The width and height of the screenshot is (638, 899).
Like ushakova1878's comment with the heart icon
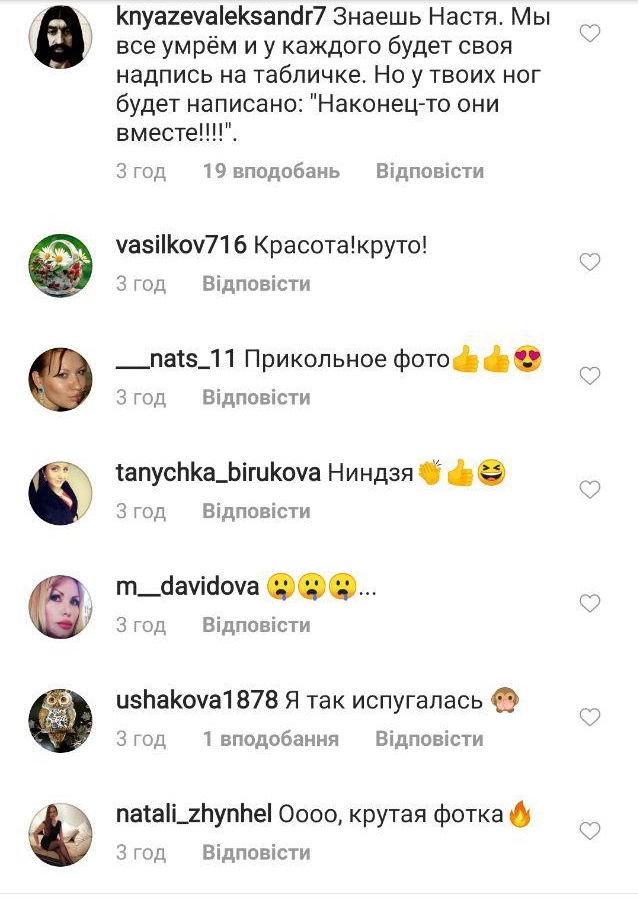pyautogui.click(x=589, y=717)
